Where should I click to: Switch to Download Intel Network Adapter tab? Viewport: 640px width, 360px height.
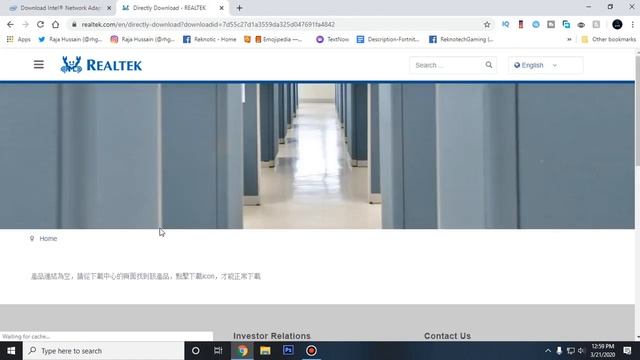[x=60, y=8]
